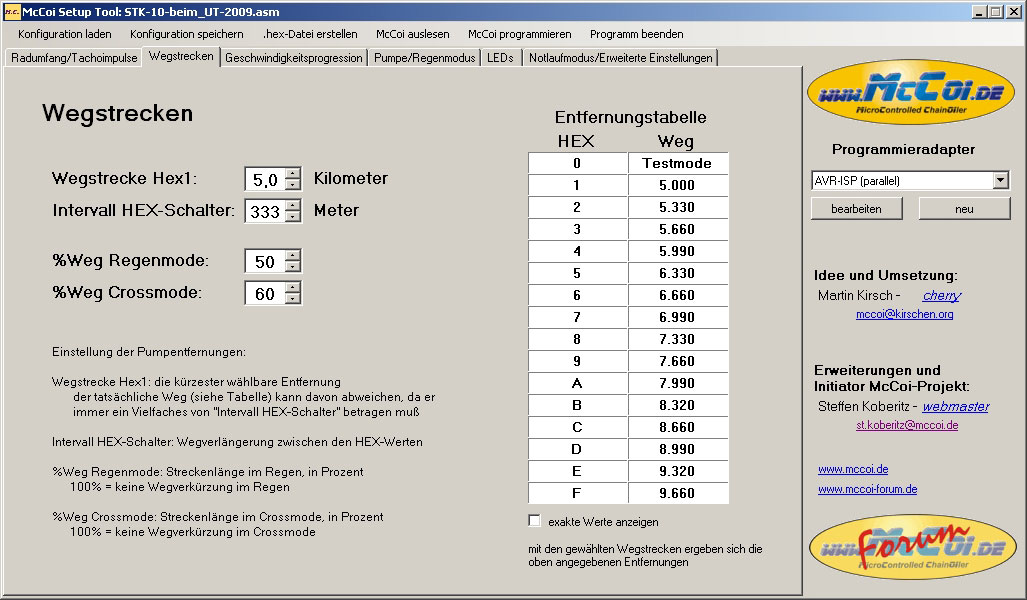Screen dimensions: 1027x600
Task: Open st.koberitz@mccoi.de email link
Action: (907, 425)
